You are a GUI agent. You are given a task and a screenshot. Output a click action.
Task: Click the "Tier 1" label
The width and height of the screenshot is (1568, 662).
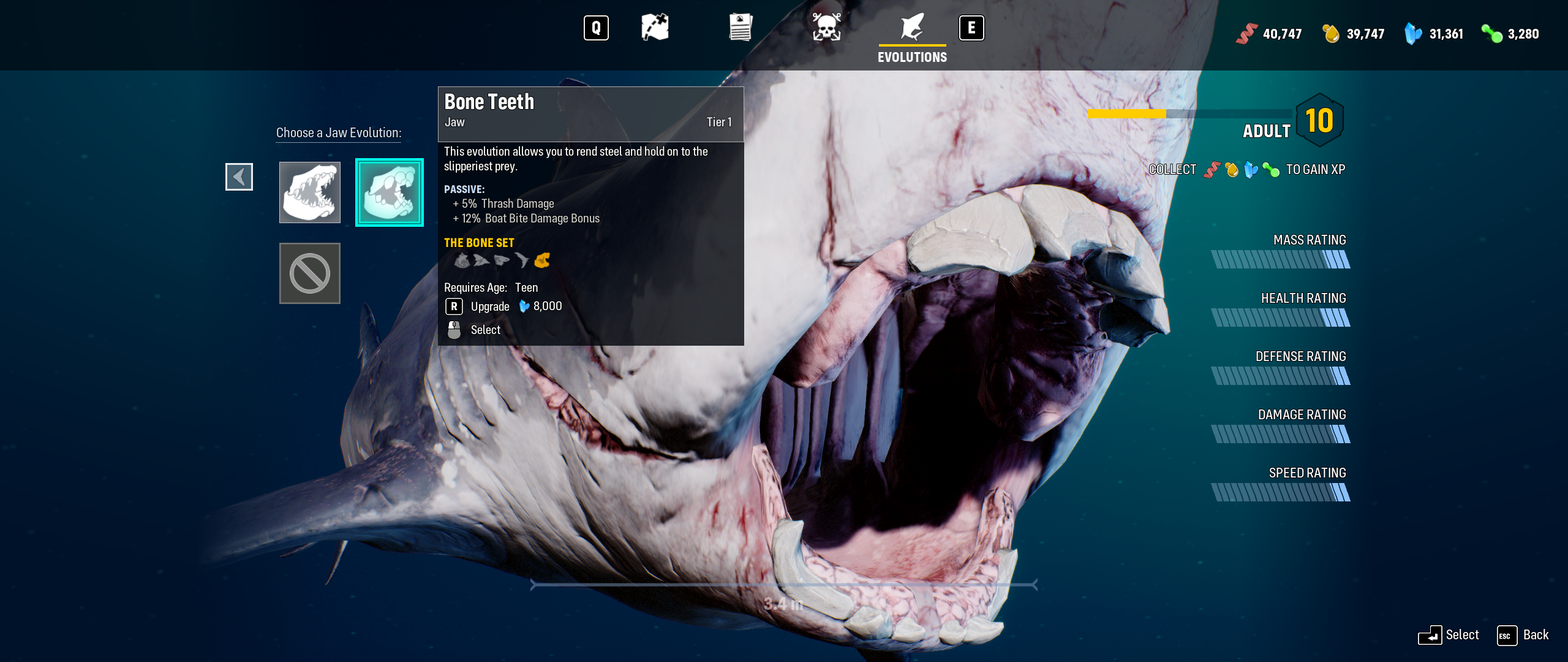coord(719,122)
